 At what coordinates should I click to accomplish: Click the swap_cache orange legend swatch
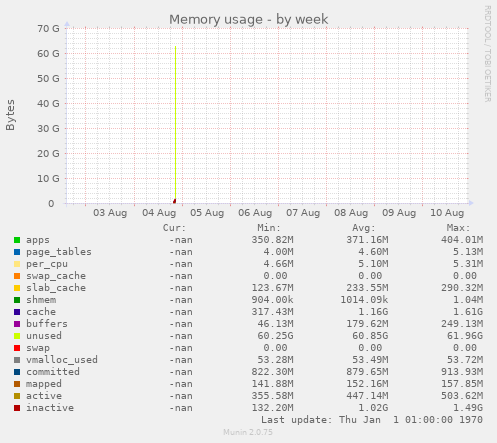(17, 276)
